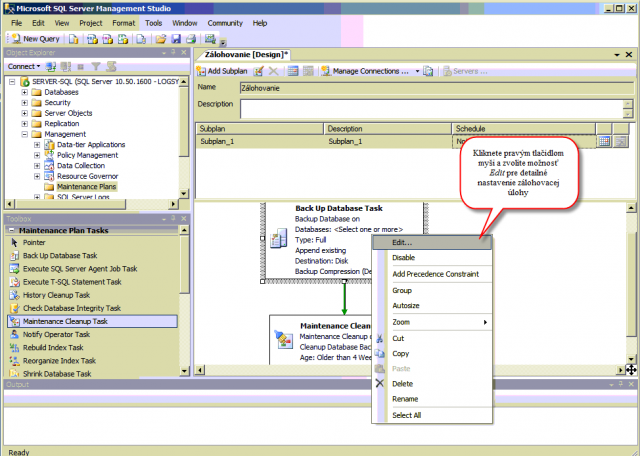Open the arrow next to Manage Connections

(x=417, y=71)
